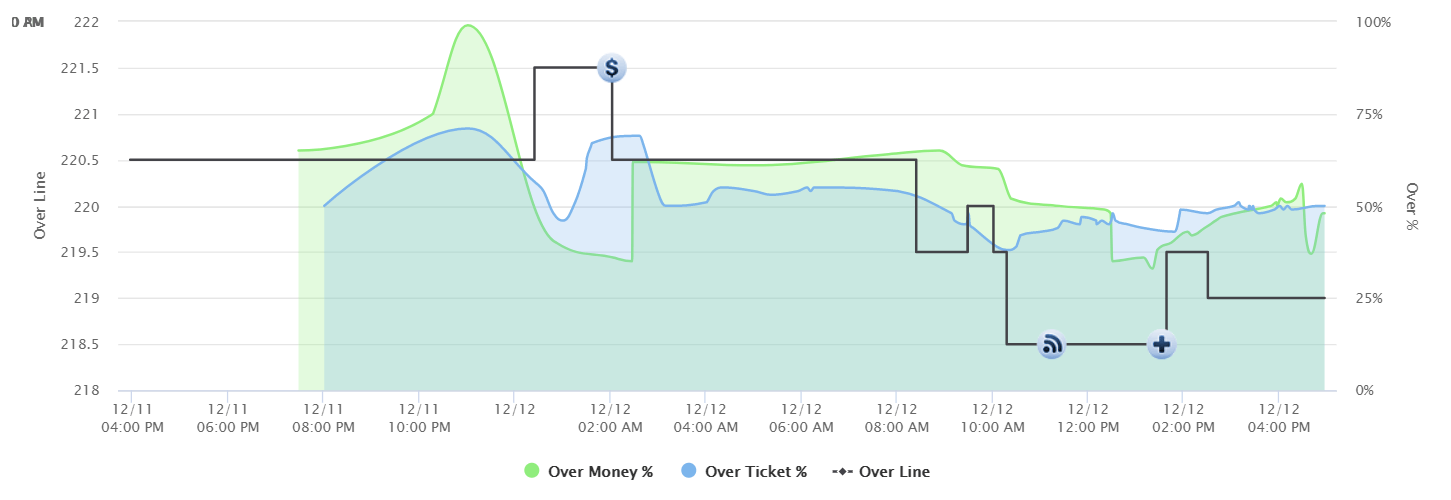Image resolution: width=1451 pixels, height=500 pixels.
Task: Toggle the Over Money % series label
Action: tap(600, 472)
